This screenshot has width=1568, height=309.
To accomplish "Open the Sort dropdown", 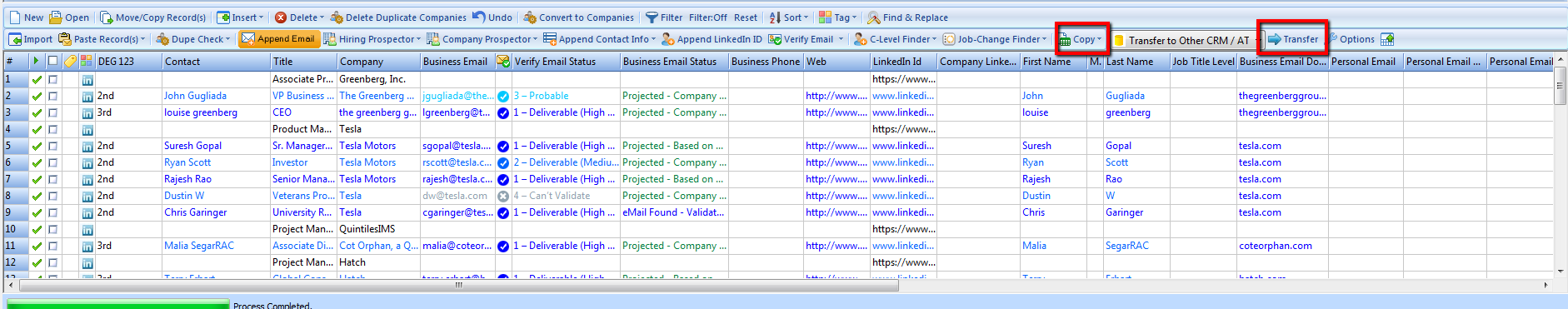I will (788, 17).
